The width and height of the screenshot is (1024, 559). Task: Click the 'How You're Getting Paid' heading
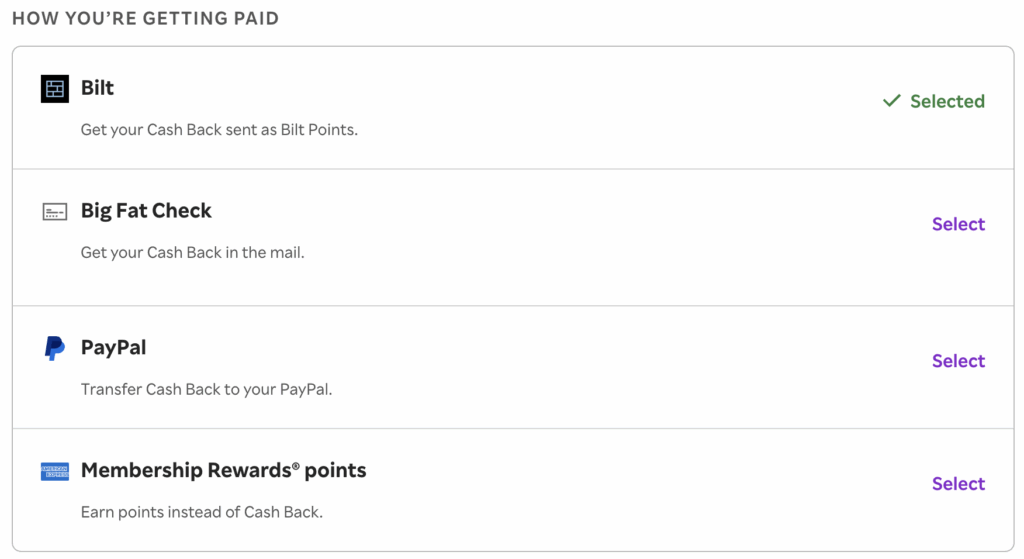point(145,19)
